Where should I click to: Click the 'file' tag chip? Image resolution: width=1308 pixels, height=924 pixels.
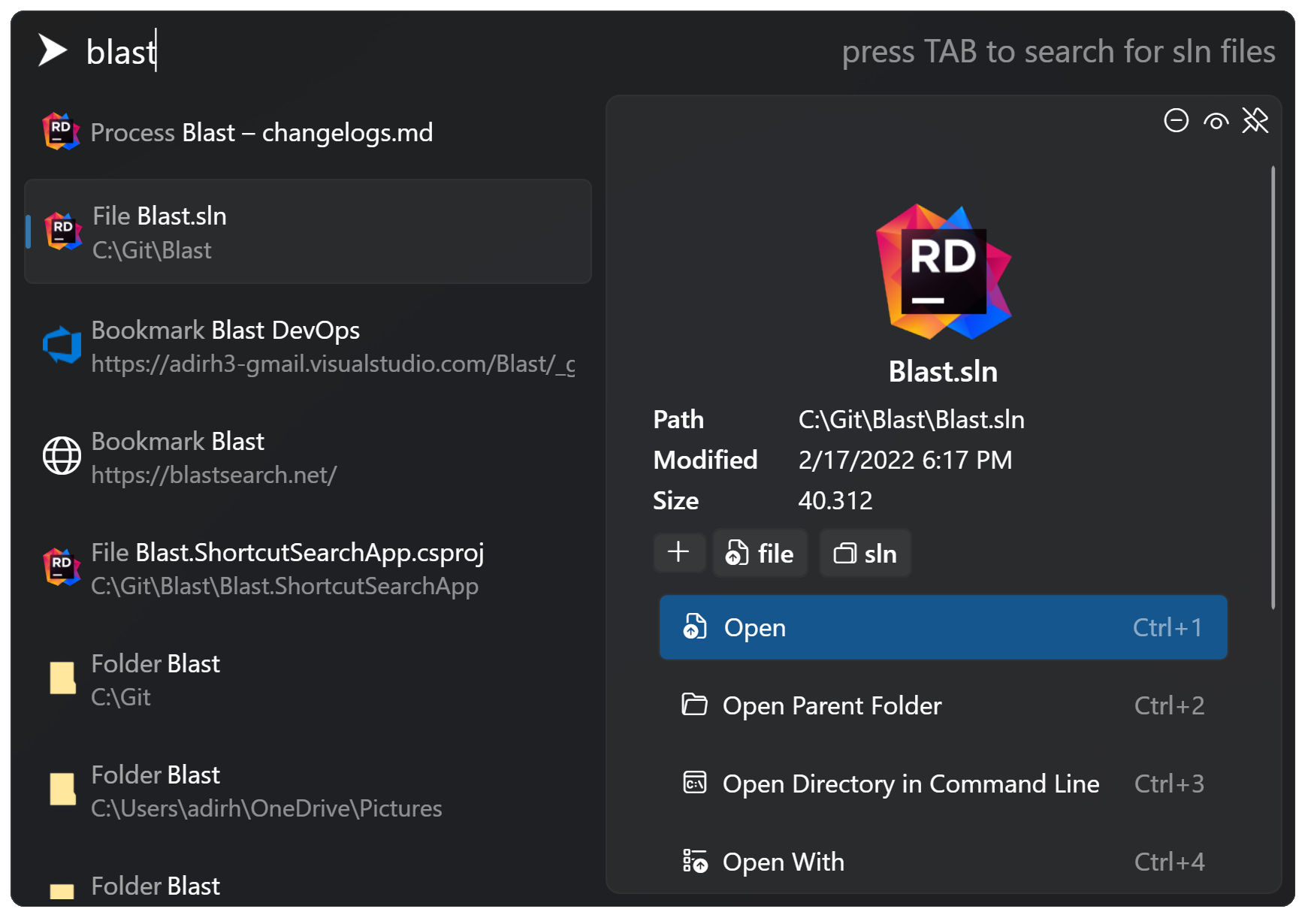760,553
